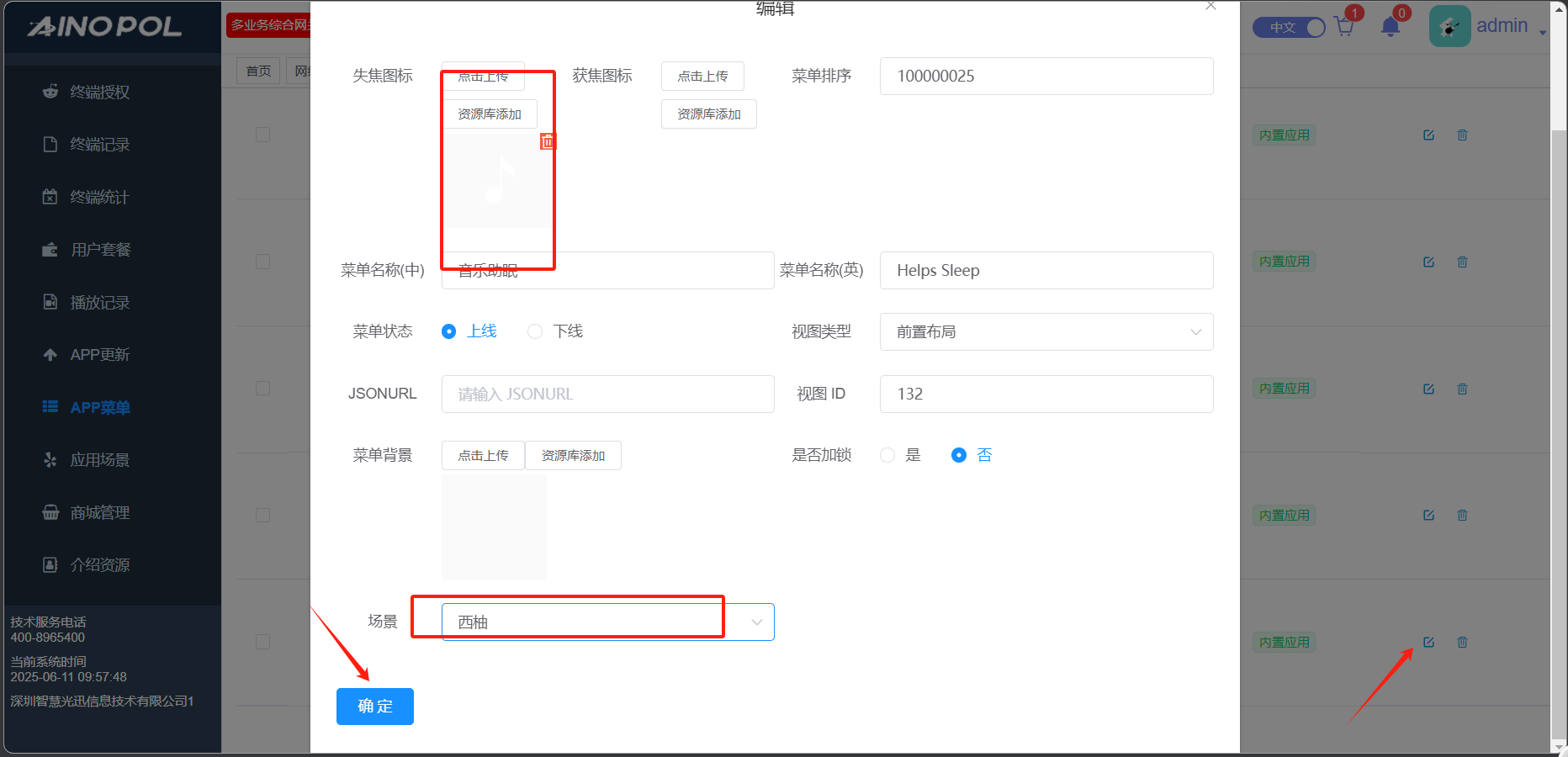Expand the 视图类型 dropdown

1046,332
